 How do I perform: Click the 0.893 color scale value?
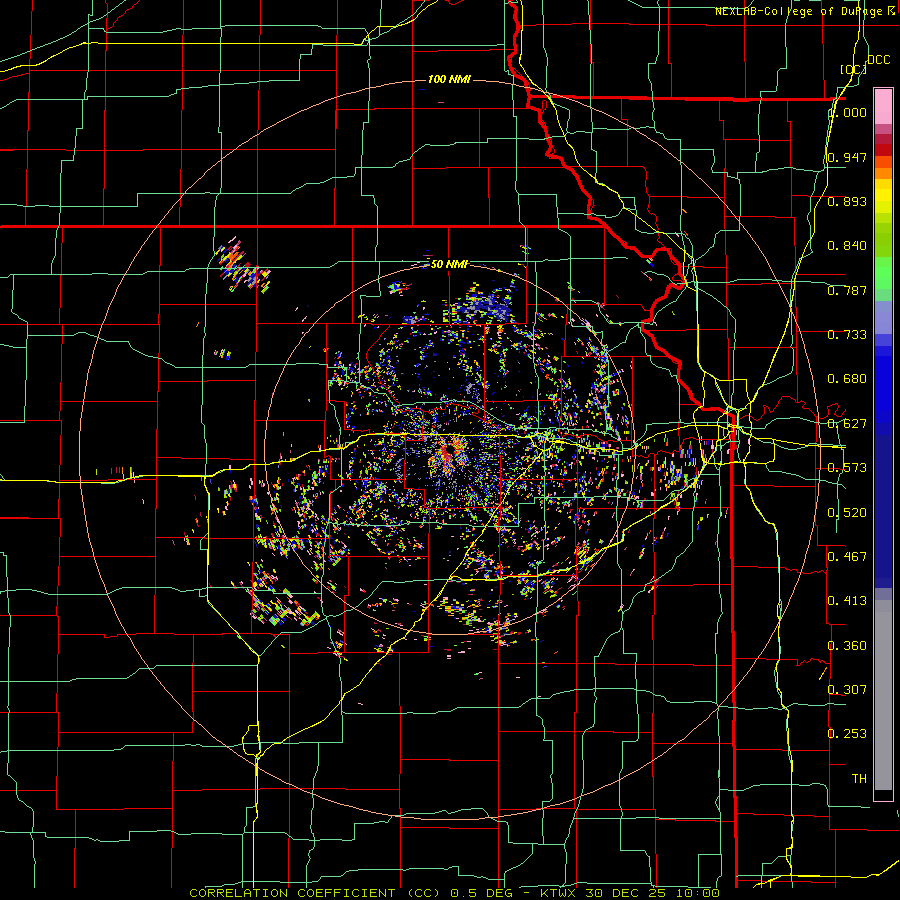click(x=847, y=201)
